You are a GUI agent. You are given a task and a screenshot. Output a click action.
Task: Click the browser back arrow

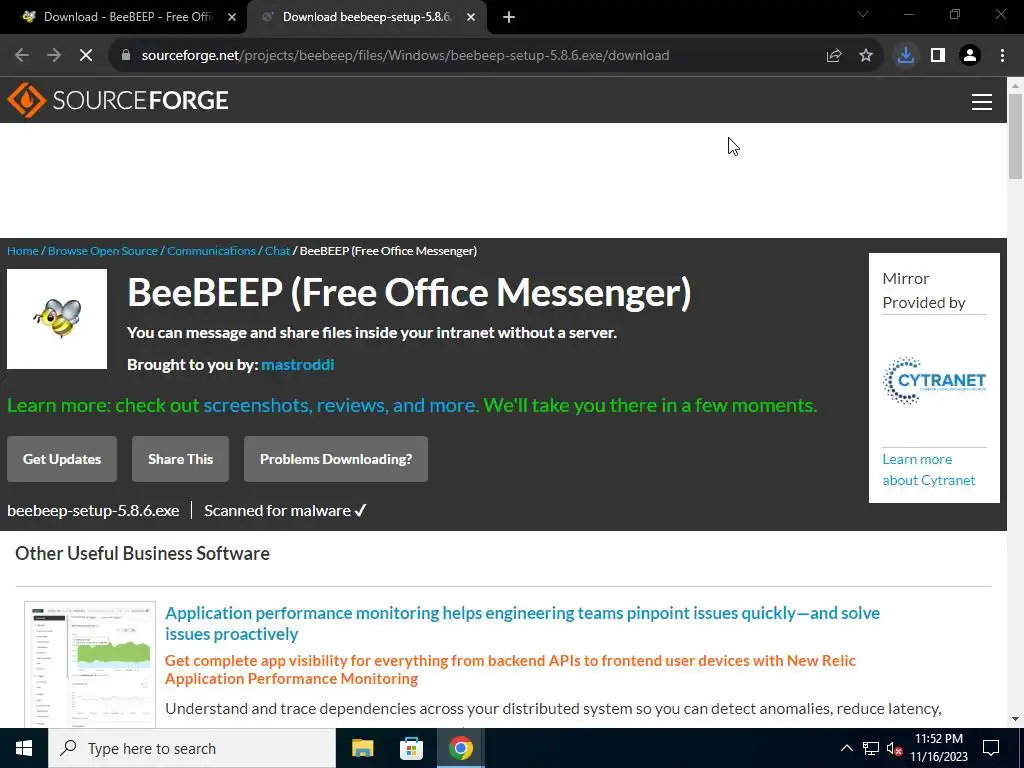point(22,56)
